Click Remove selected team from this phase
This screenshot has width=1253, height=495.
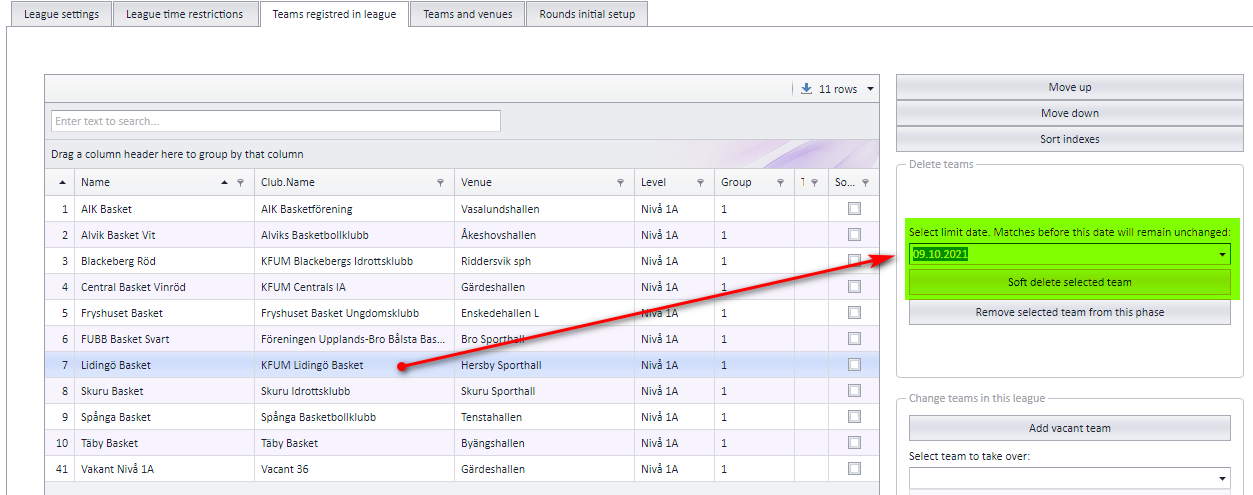click(x=1069, y=312)
